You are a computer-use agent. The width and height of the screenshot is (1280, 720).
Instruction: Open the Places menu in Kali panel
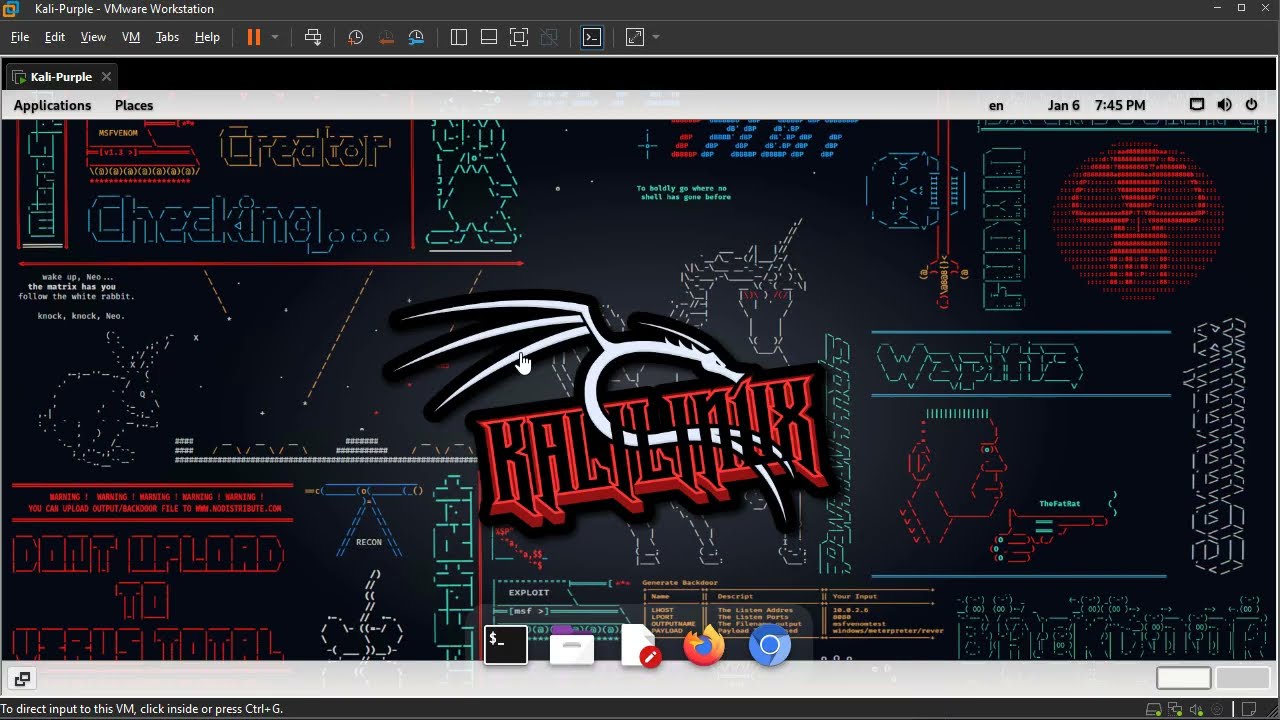click(134, 105)
